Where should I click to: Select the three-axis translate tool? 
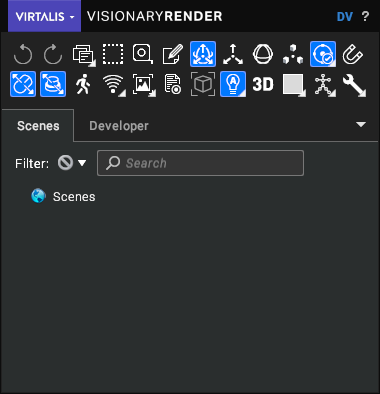click(233, 54)
